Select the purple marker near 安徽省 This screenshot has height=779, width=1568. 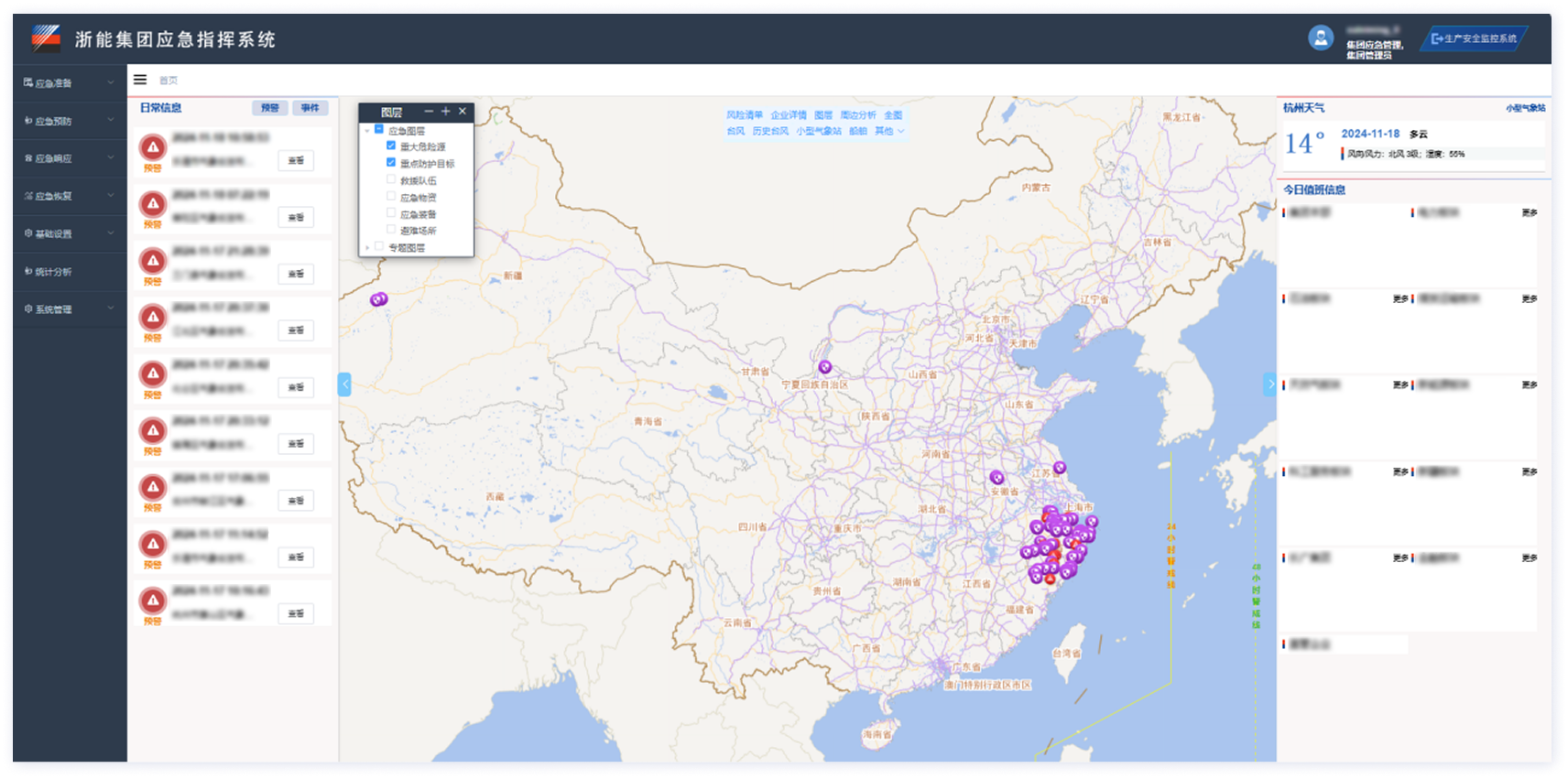[x=996, y=477]
